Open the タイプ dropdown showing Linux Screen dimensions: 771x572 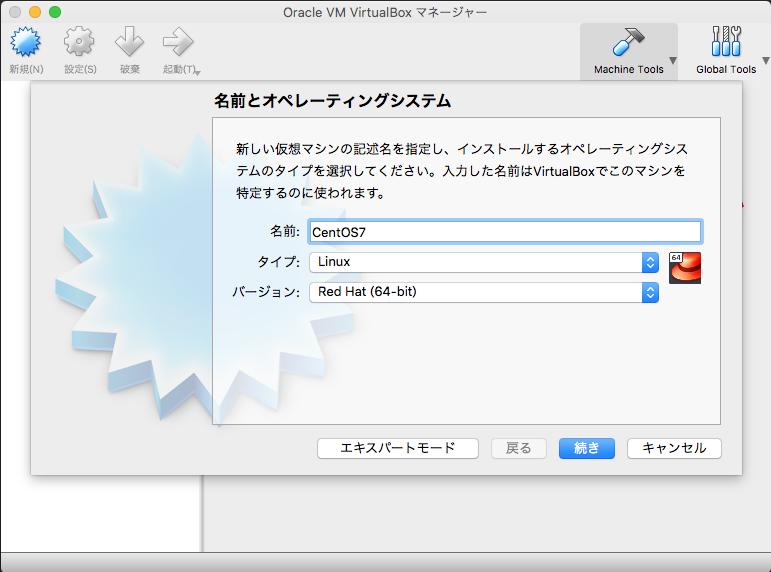[x=484, y=262]
